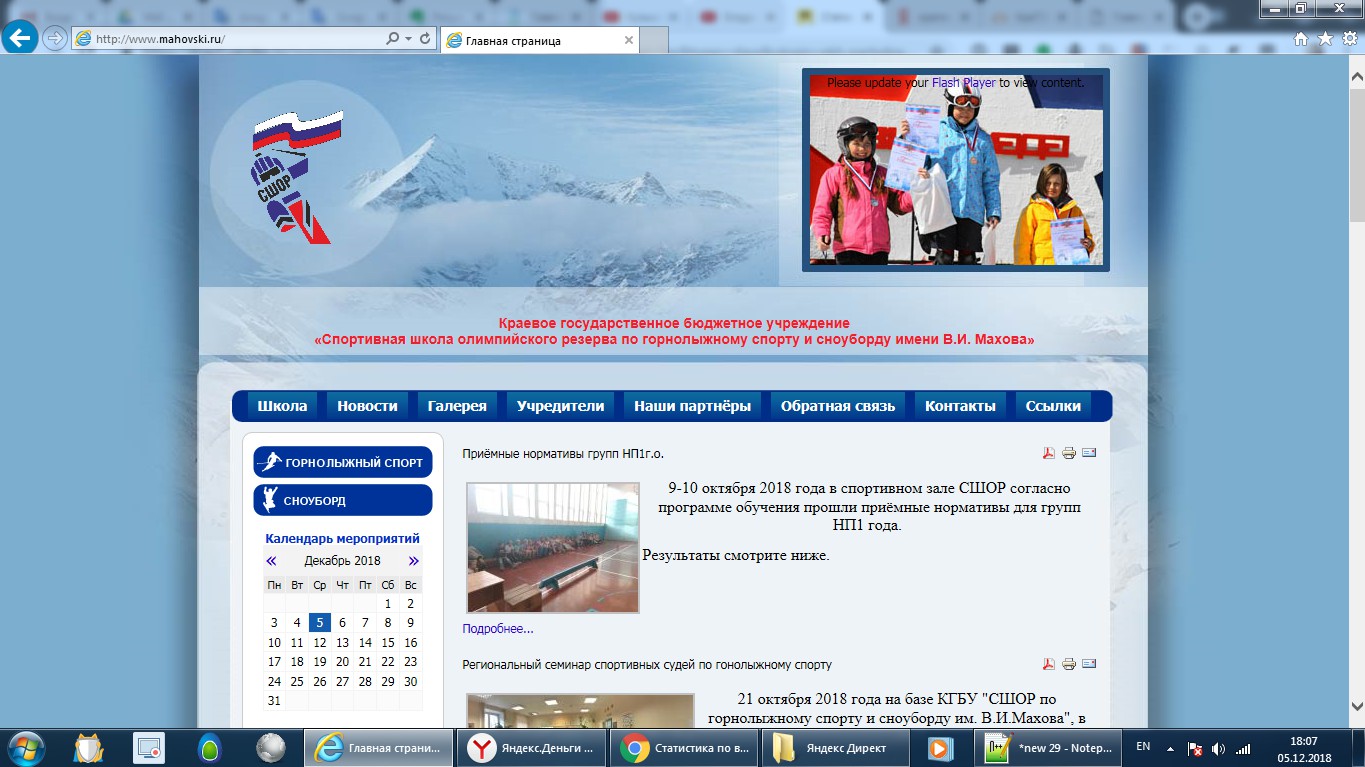1365x767 pixels.
Task: Open the Региональный семинар спортивных судей title
Action: (647, 665)
